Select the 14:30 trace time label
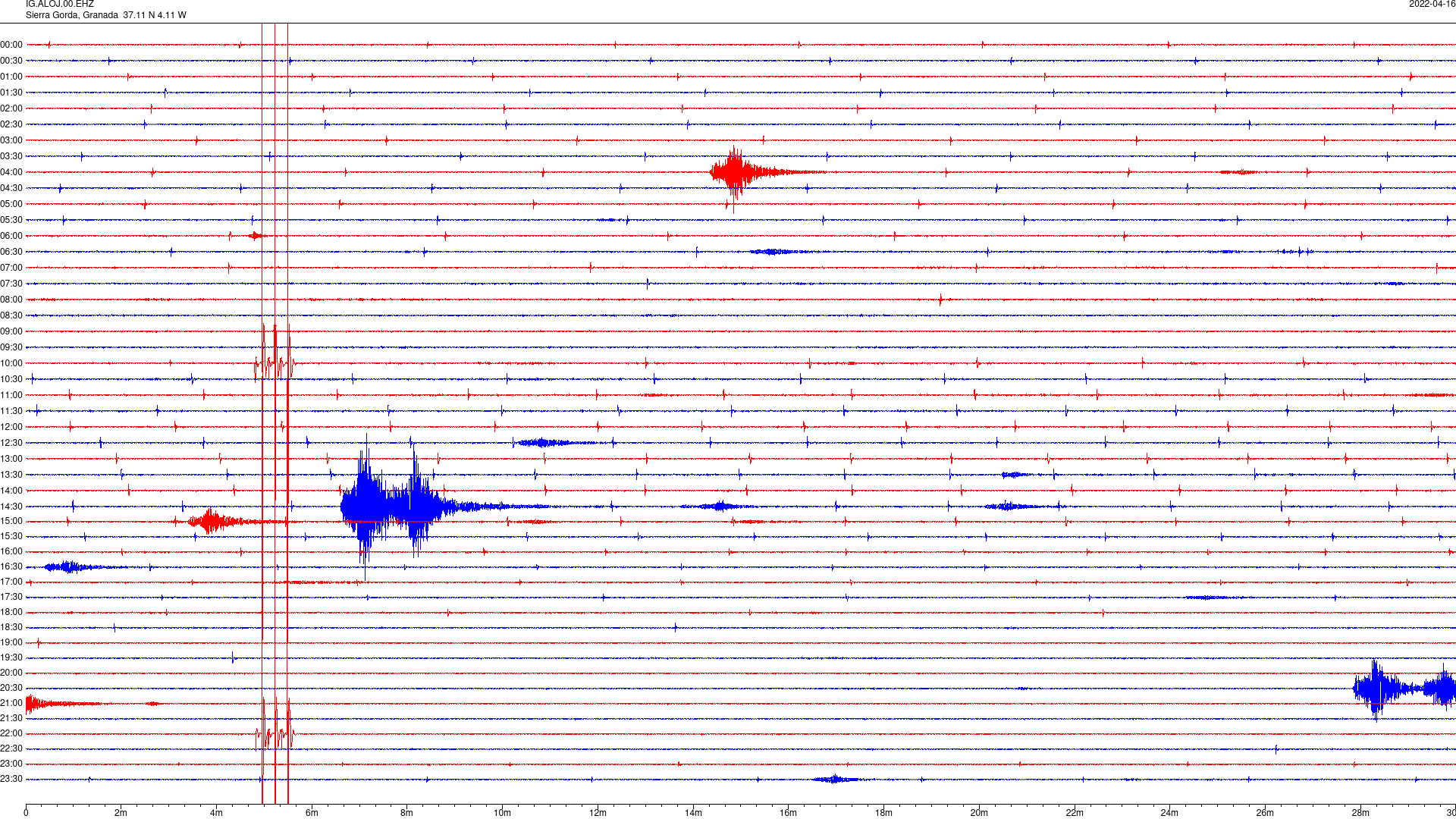This screenshot has height=819, width=1456. tap(11, 507)
